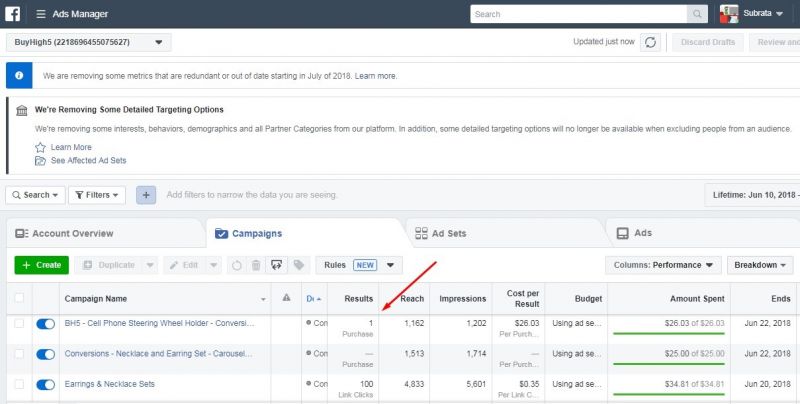This screenshot has height=404, width=800.
Task: Open Conversions - Necklace and Earring Set campaign
Action: click(158, 354)
